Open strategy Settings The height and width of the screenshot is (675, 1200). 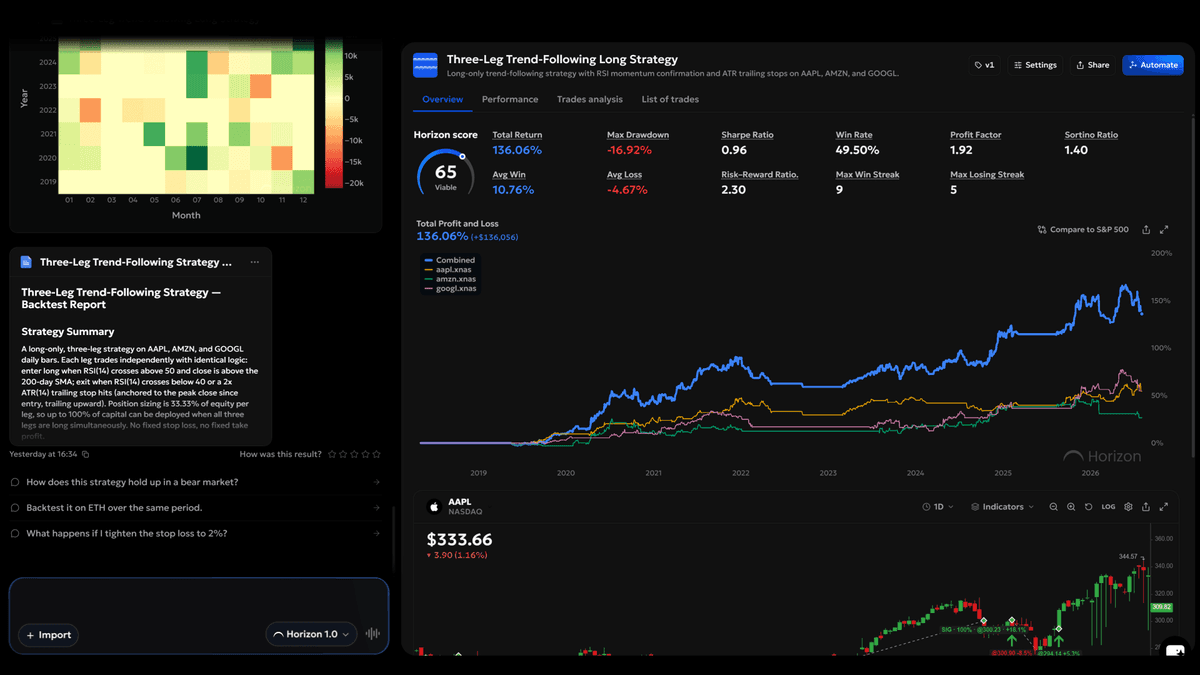(1035, 65)
